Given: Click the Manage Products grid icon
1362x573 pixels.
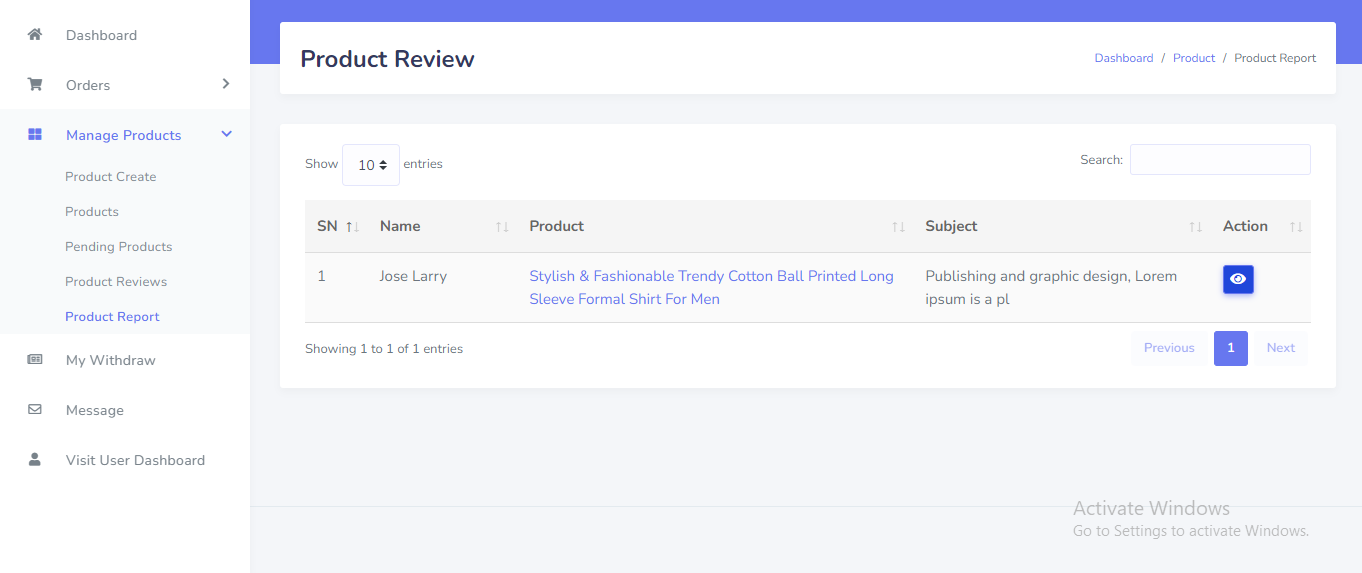Looking at the screenshot, I should point(35,135).
